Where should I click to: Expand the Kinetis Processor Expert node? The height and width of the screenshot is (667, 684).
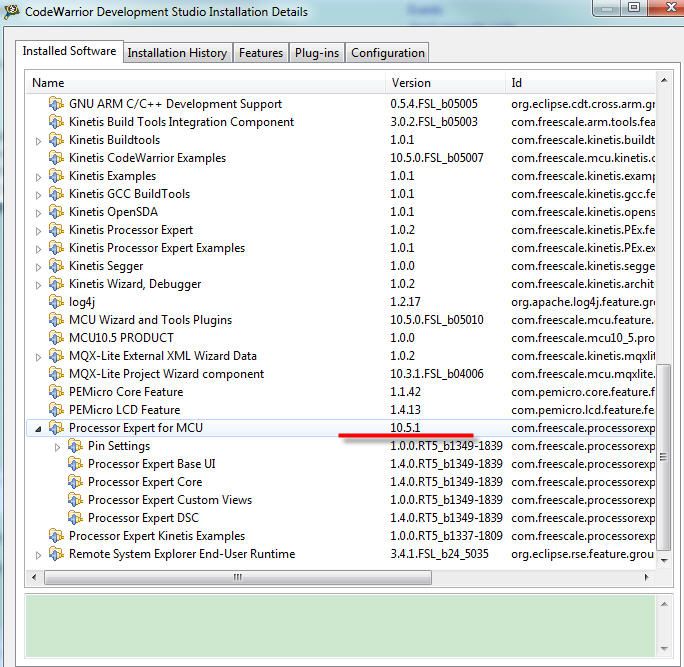click(x=38, y=231)
